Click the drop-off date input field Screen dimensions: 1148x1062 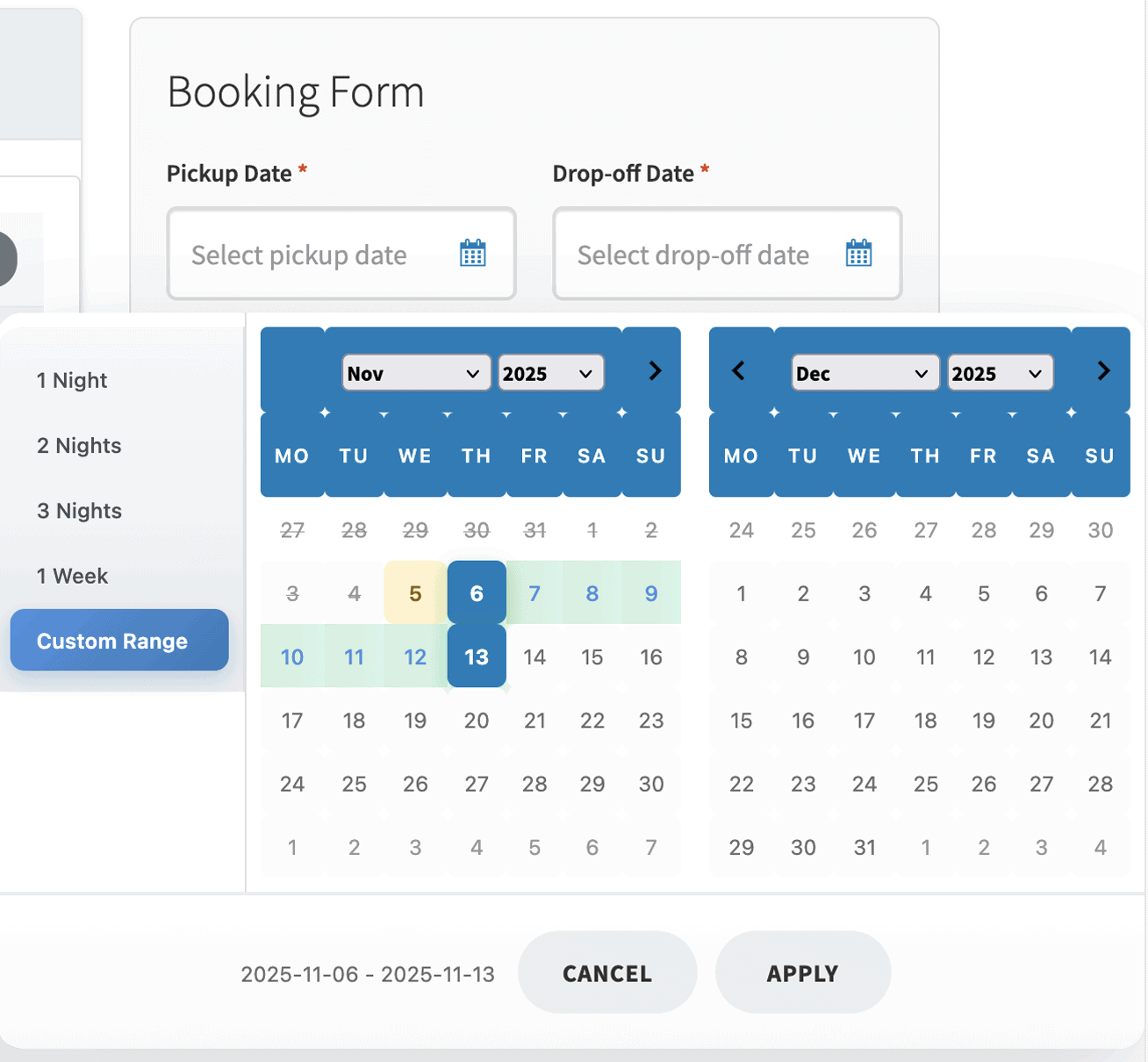tap(702, 254)
